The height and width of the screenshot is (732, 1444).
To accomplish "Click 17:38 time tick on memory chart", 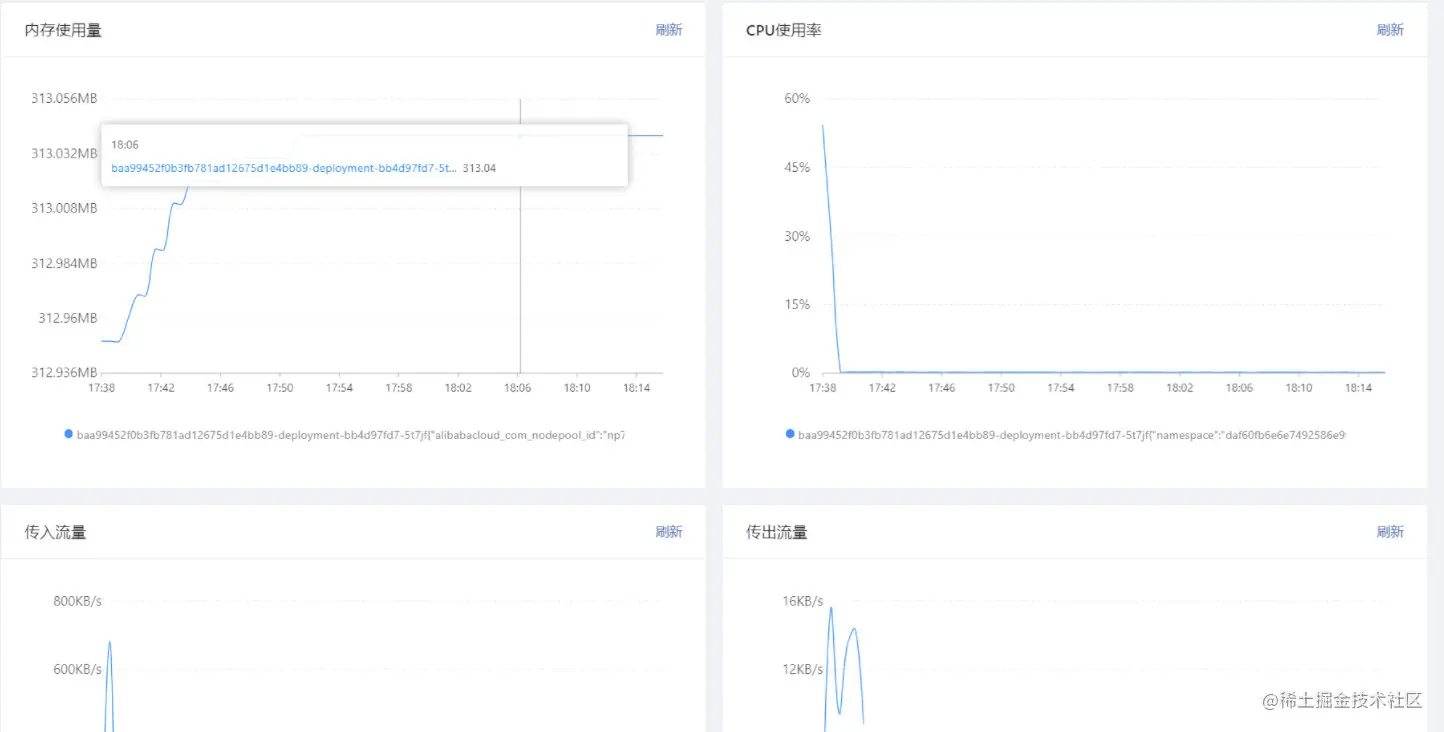I will [x=102, y=388].
